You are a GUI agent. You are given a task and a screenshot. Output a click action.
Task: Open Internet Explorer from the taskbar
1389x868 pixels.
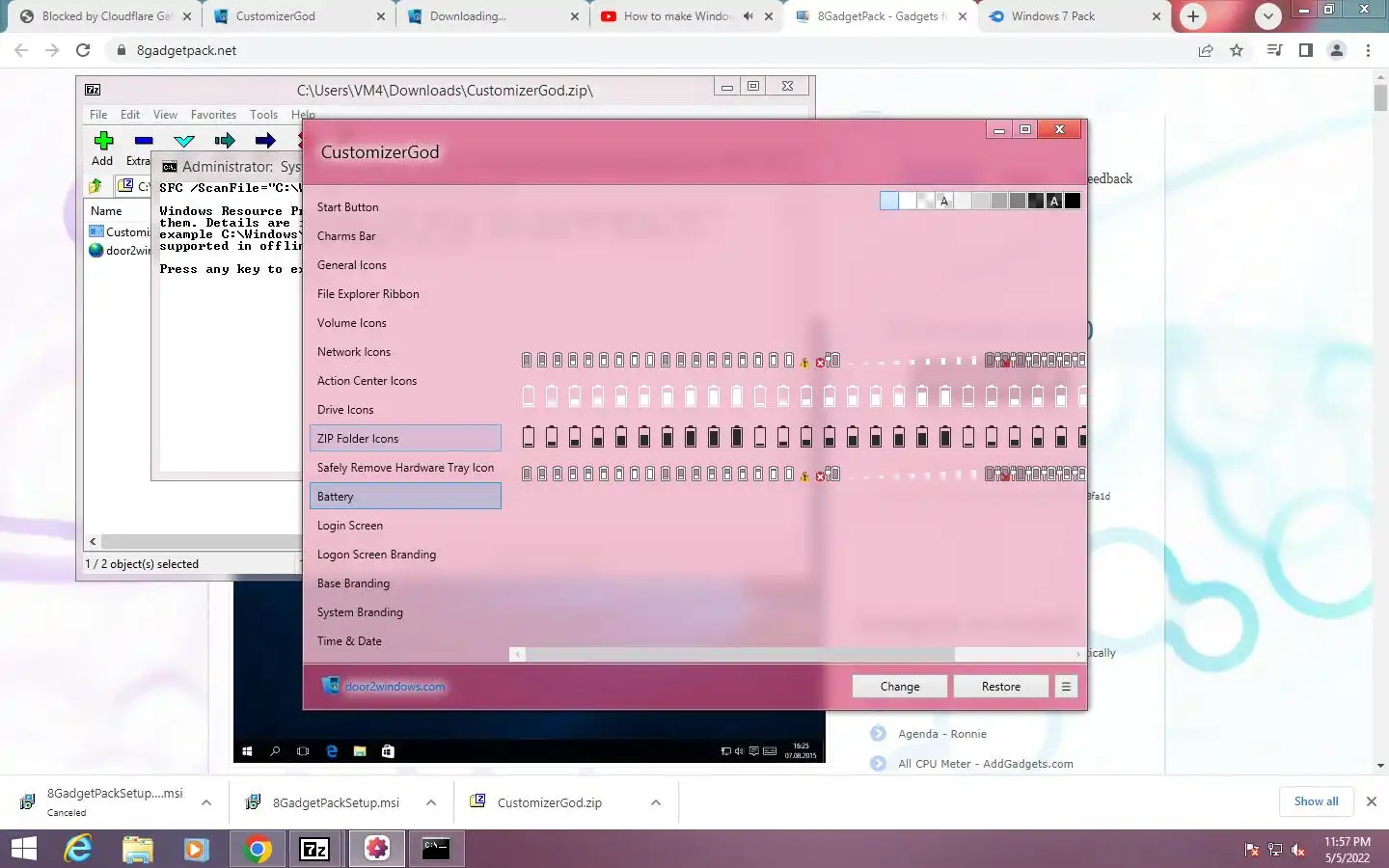78,849
